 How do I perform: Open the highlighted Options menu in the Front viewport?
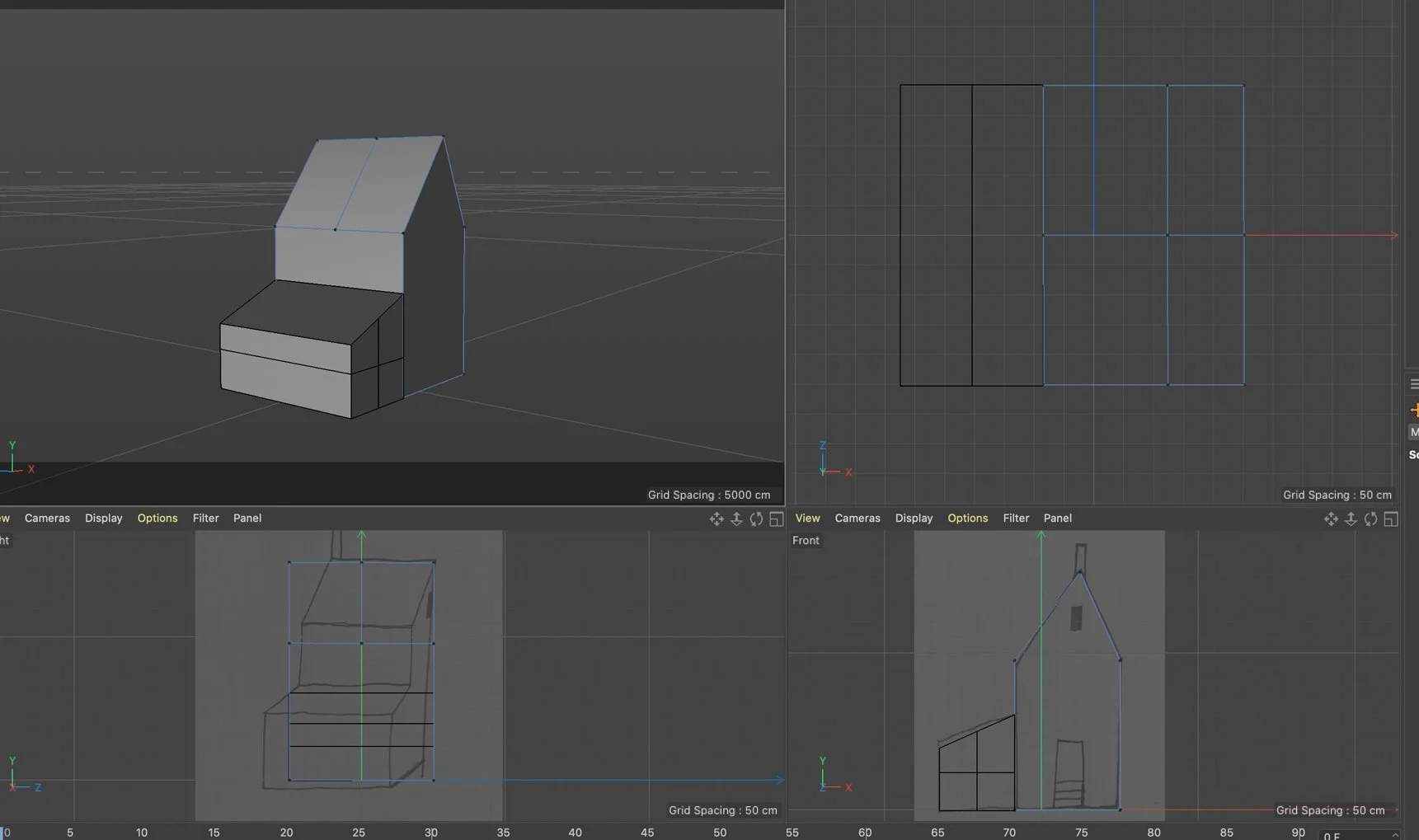point(967,519)
